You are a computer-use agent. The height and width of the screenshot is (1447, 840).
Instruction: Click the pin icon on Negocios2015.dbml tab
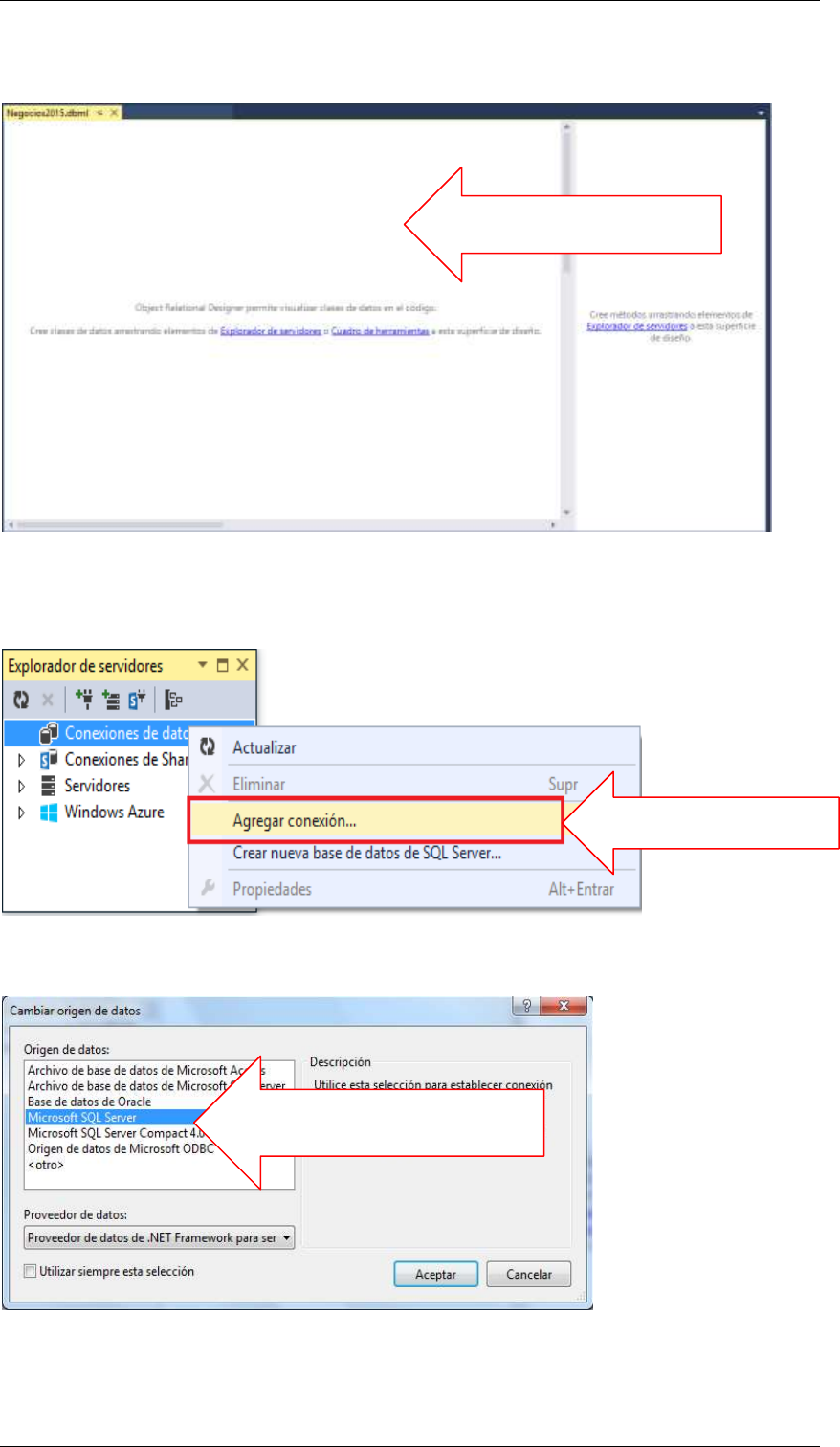point(99,112)
